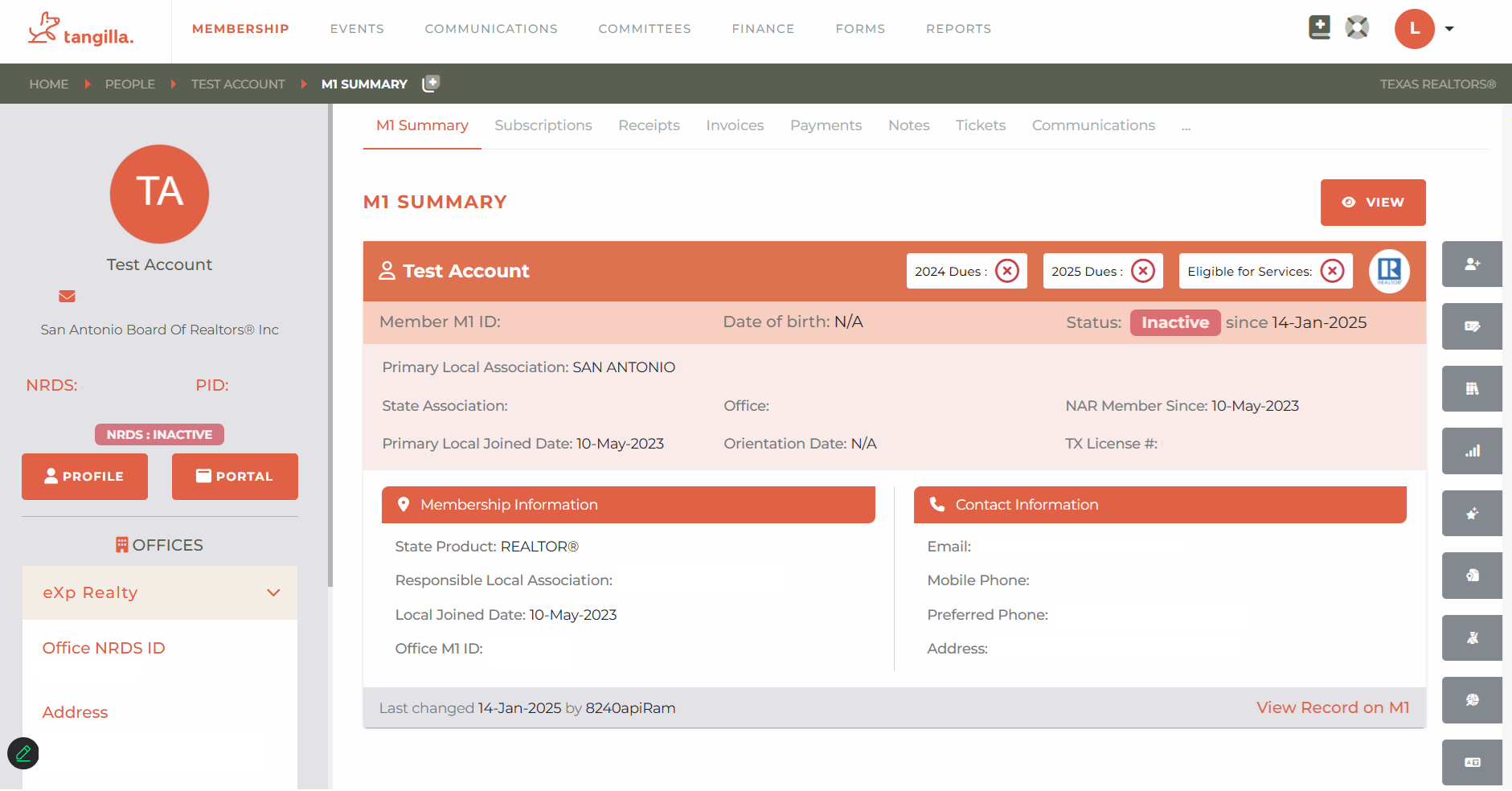This screenshot has width=1512, height=791.
Task: Expand the eXp Realty office chevron
Action: (273, 593)
